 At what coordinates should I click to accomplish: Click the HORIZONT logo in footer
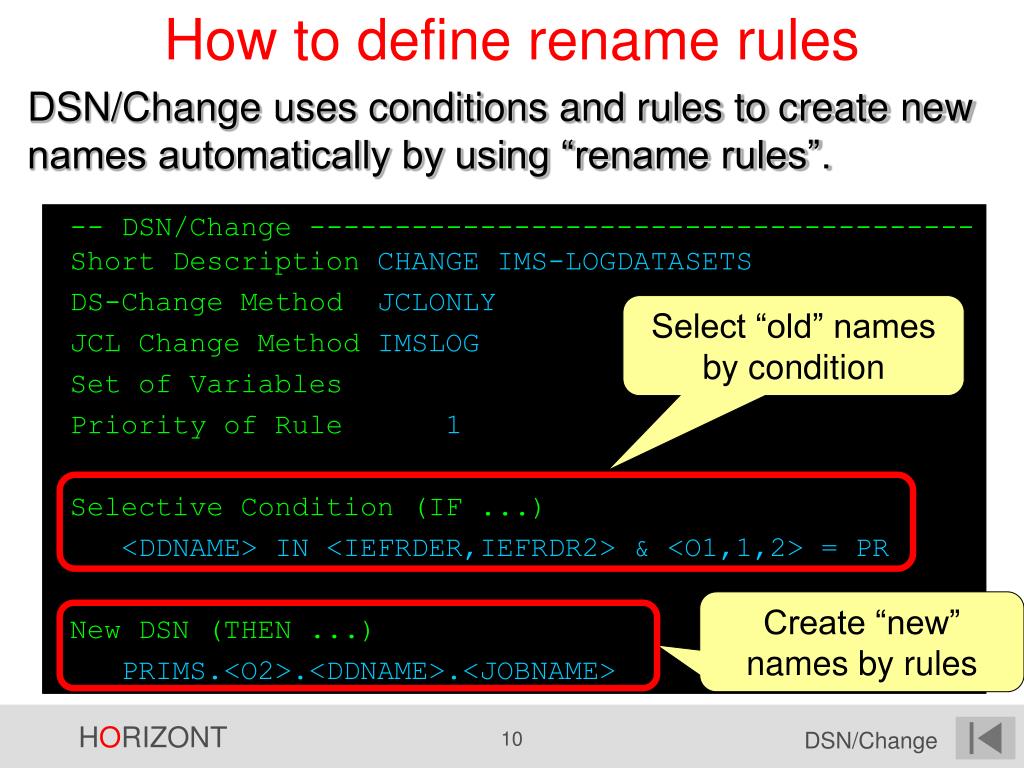pyautogui.click(x=153, y=738)
